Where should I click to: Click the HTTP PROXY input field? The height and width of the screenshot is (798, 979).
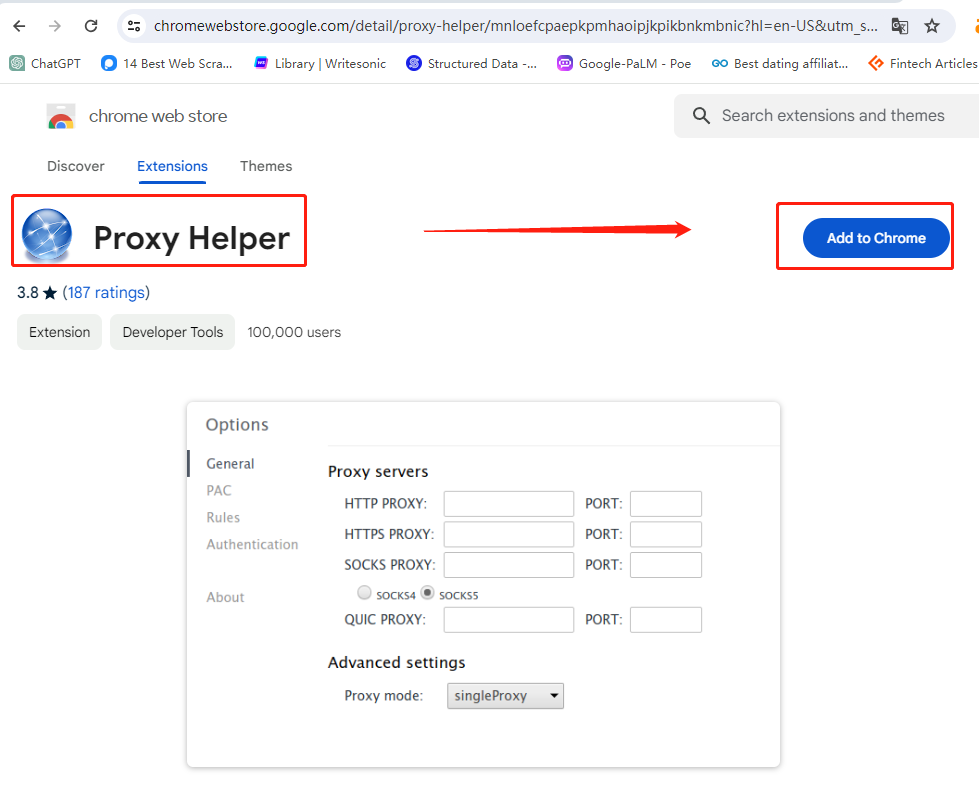click(508, 503)
